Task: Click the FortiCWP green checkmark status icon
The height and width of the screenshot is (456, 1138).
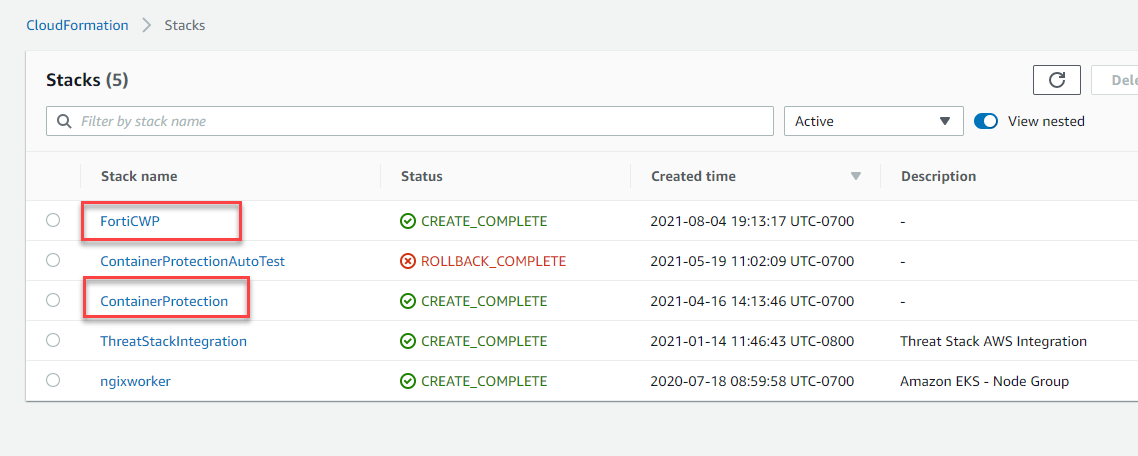Action: pos(408,221)
